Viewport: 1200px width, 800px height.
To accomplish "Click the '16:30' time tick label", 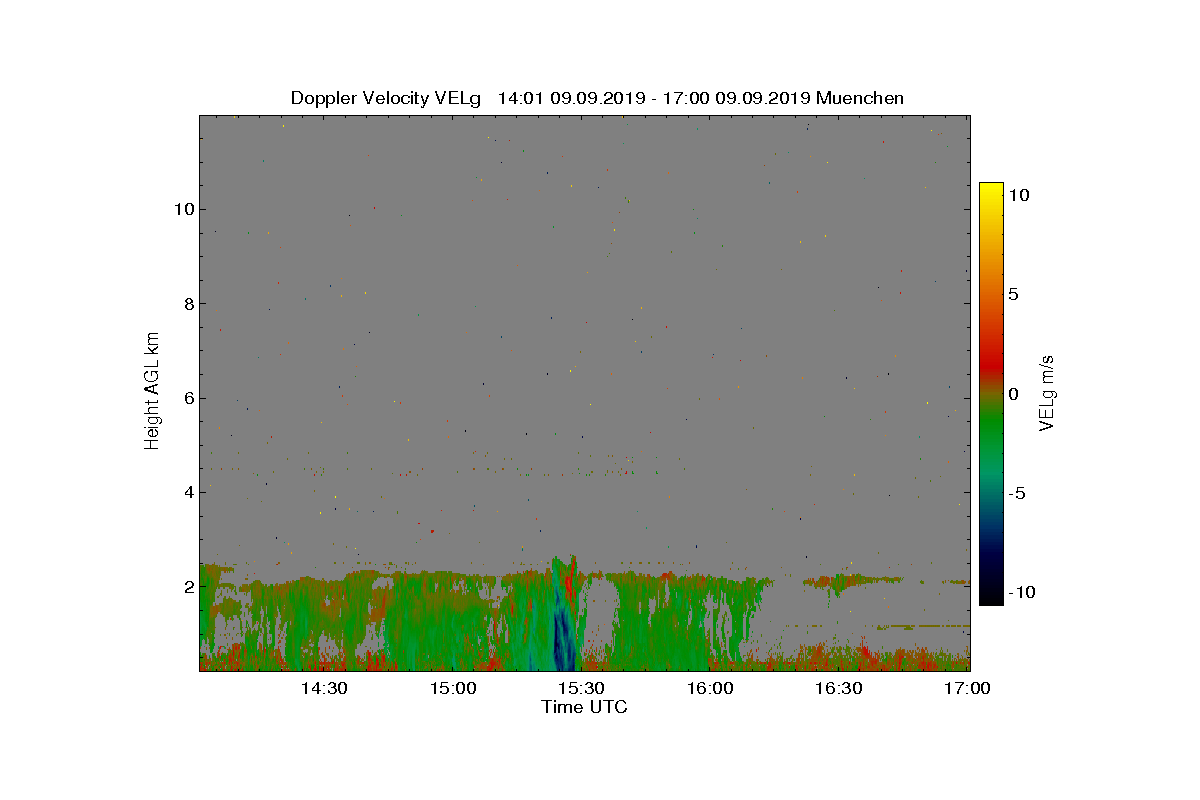I will [x=838, y=689].
